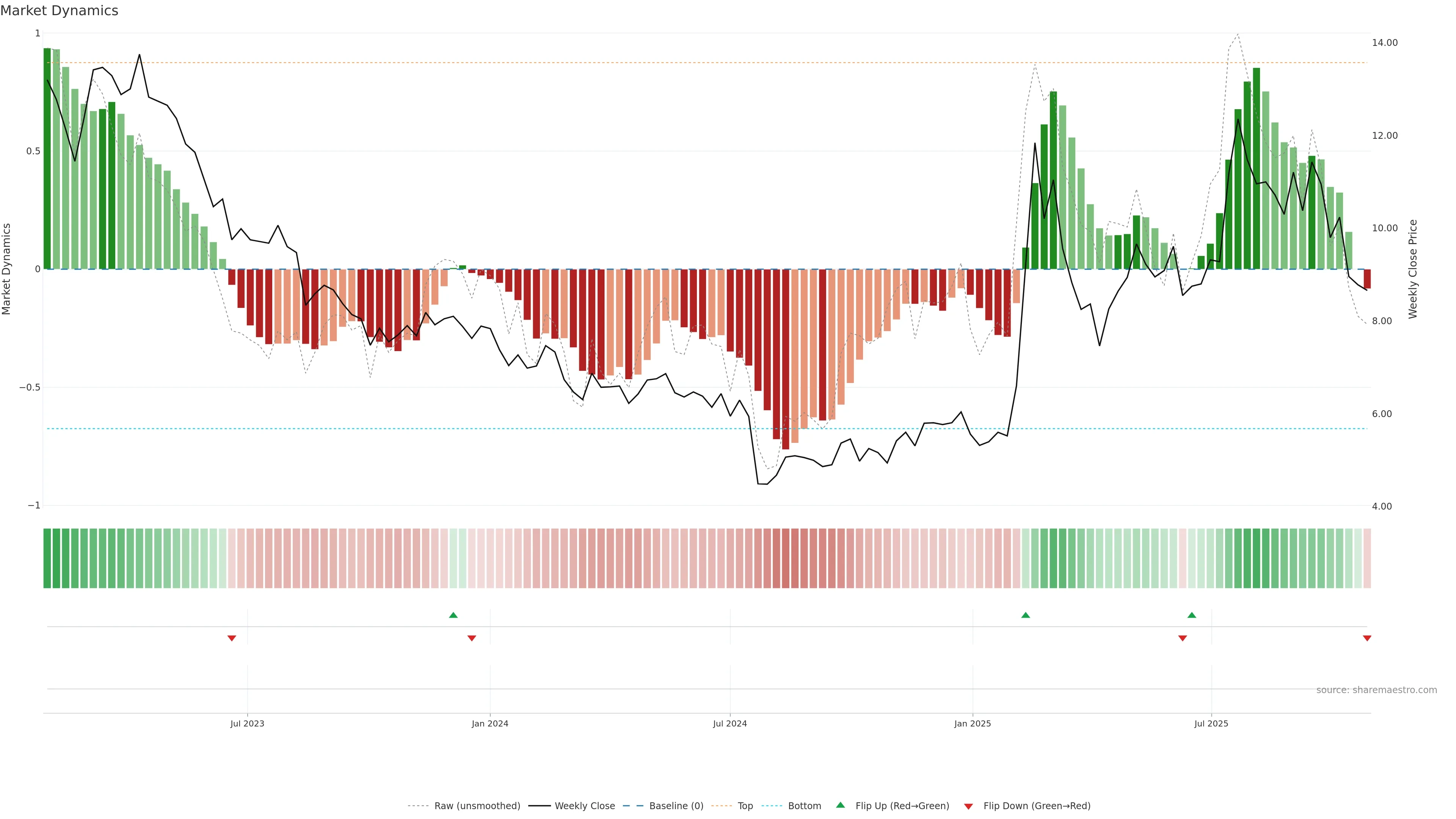This screenshot has height=819, width=1456.
Task: Click the Jan 2025 x-axis label
Action: [x=972, y=723]
